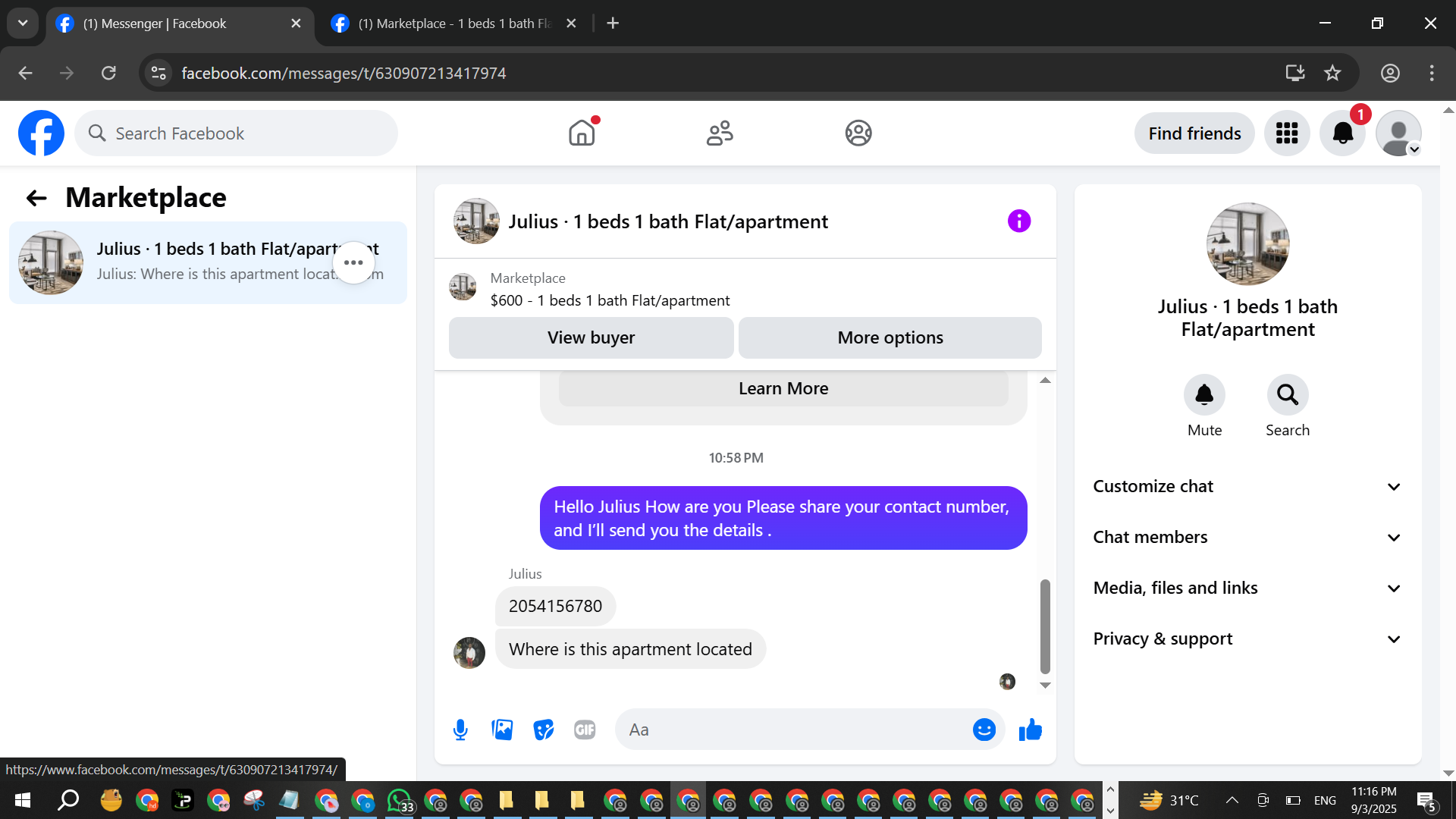Open the Chrome three-dot menu
Viewport: 1456px width, 819px height.
tap(1432, 73)
